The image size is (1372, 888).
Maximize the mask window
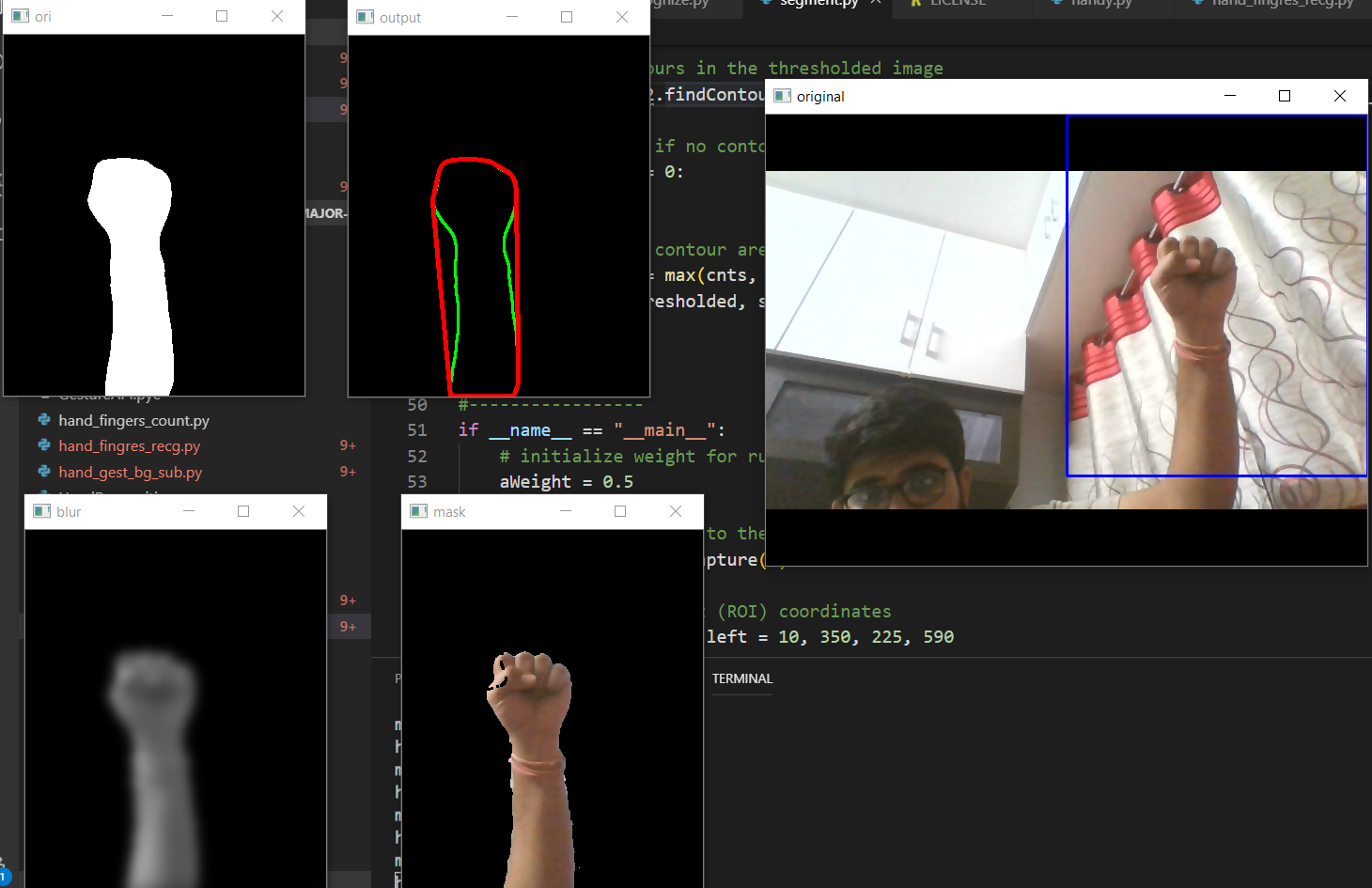tap(620, 511)
